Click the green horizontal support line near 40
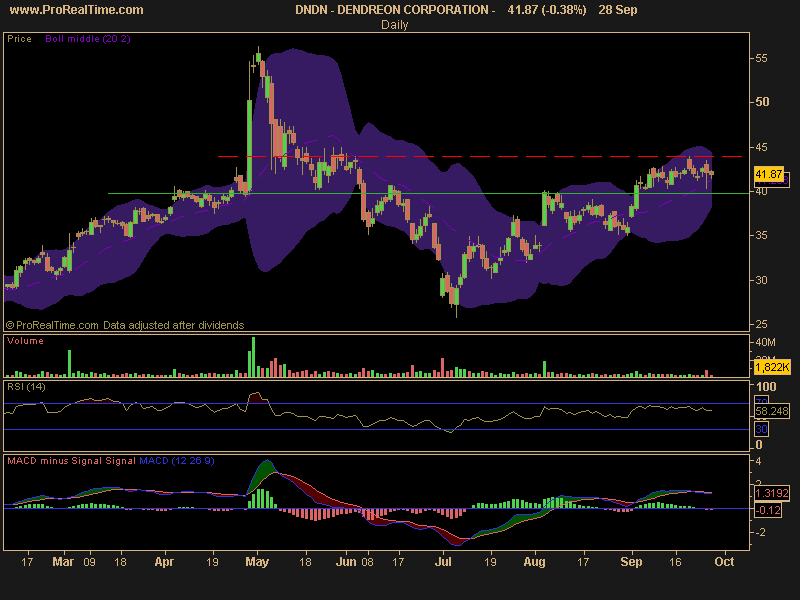 click(429, 193)
